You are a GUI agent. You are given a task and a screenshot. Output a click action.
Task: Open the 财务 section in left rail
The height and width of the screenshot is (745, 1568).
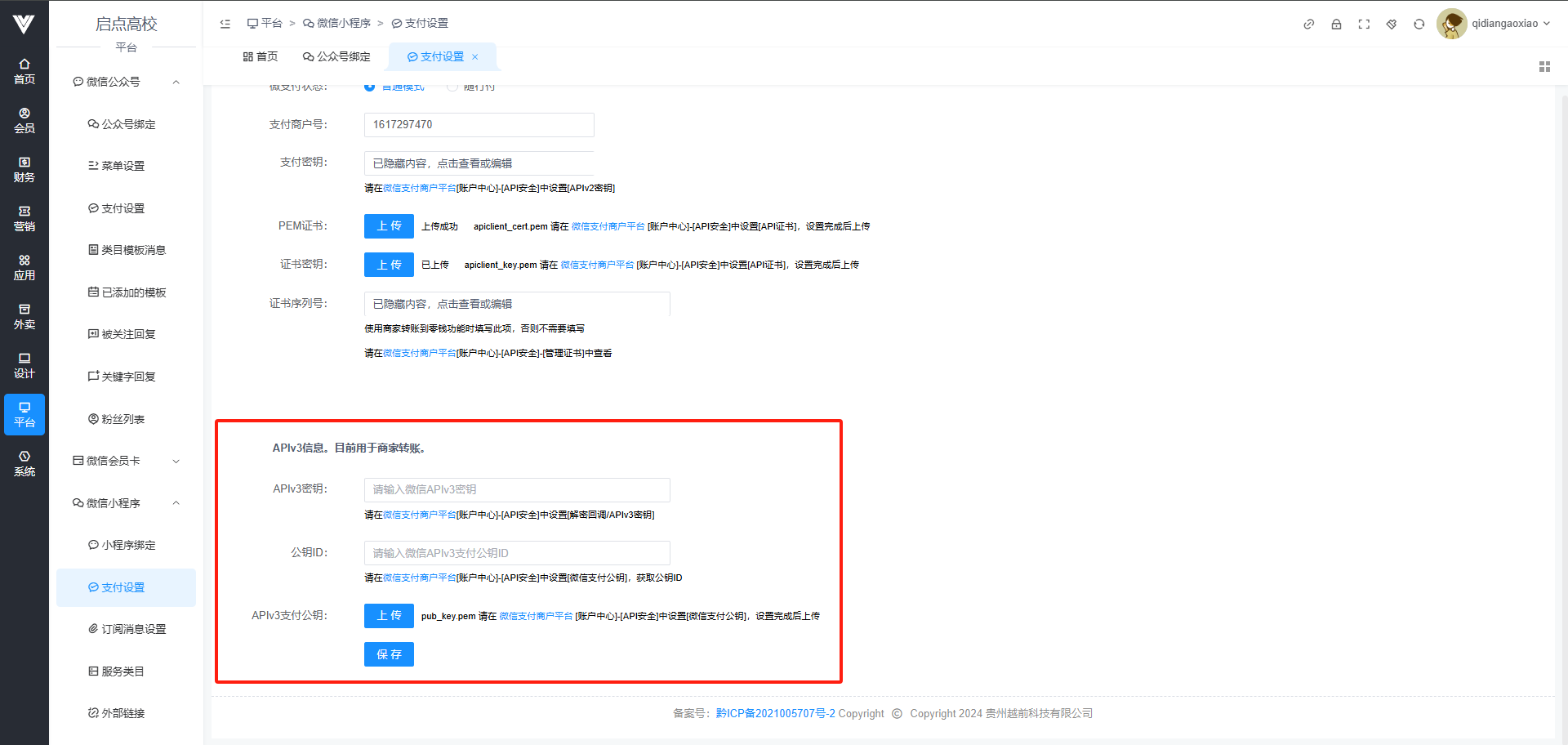point(24,169)
